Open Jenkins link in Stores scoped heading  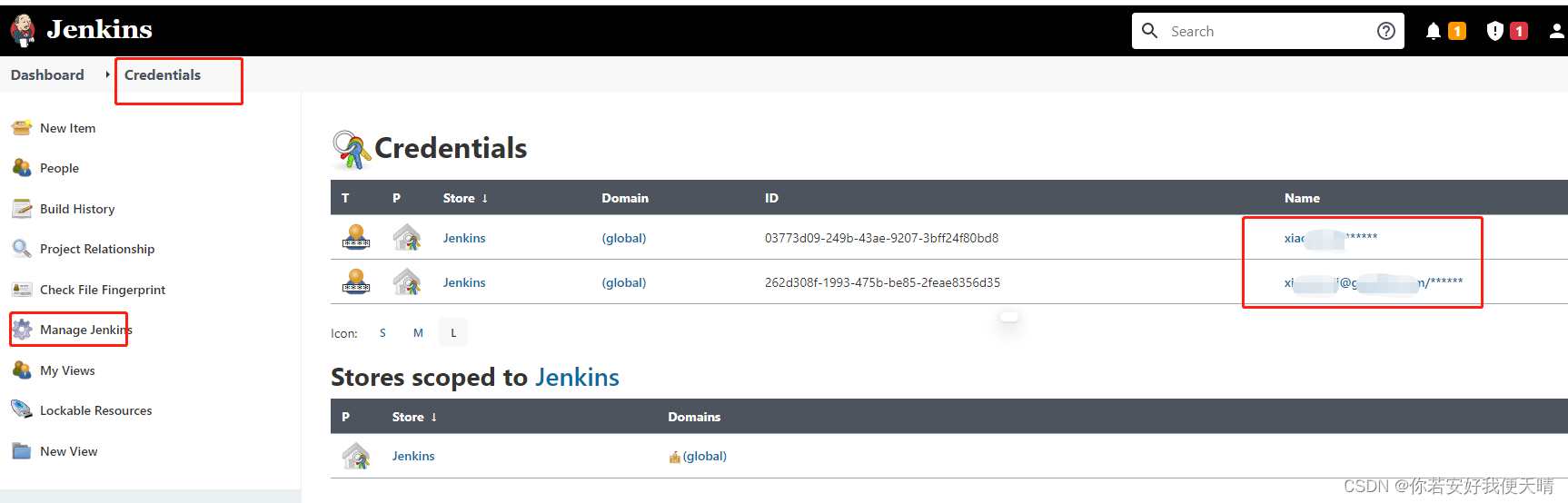(577, 377)
